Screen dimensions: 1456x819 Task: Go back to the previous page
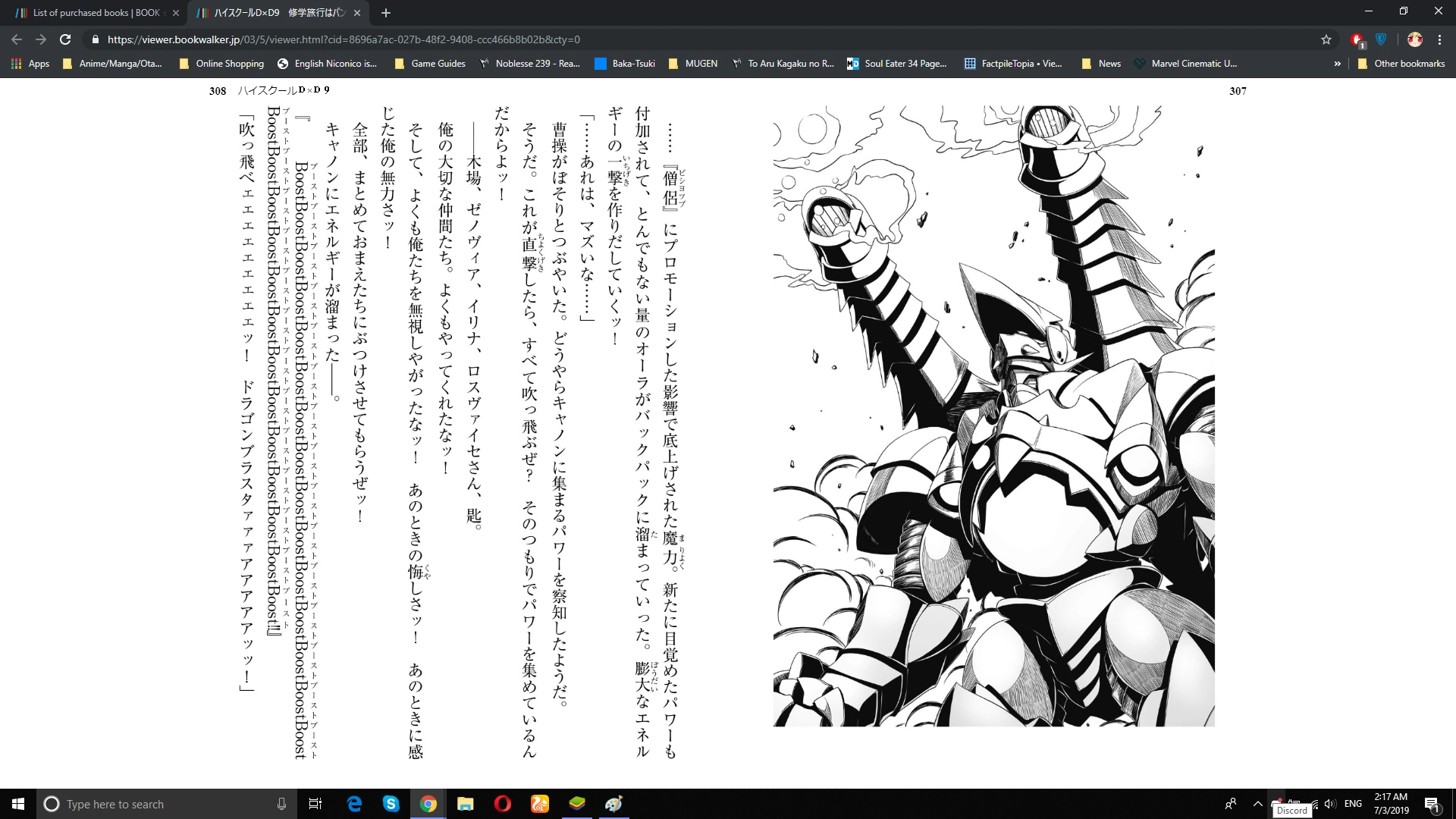click(x=17, y=39)
